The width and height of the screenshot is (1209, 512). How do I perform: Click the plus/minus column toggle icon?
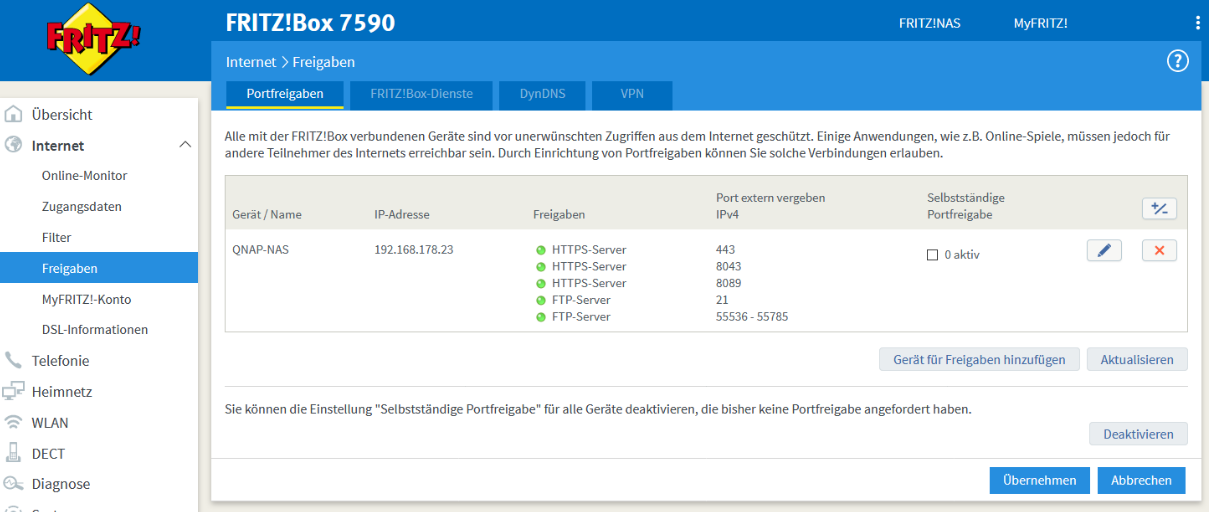pos(1159,208)
